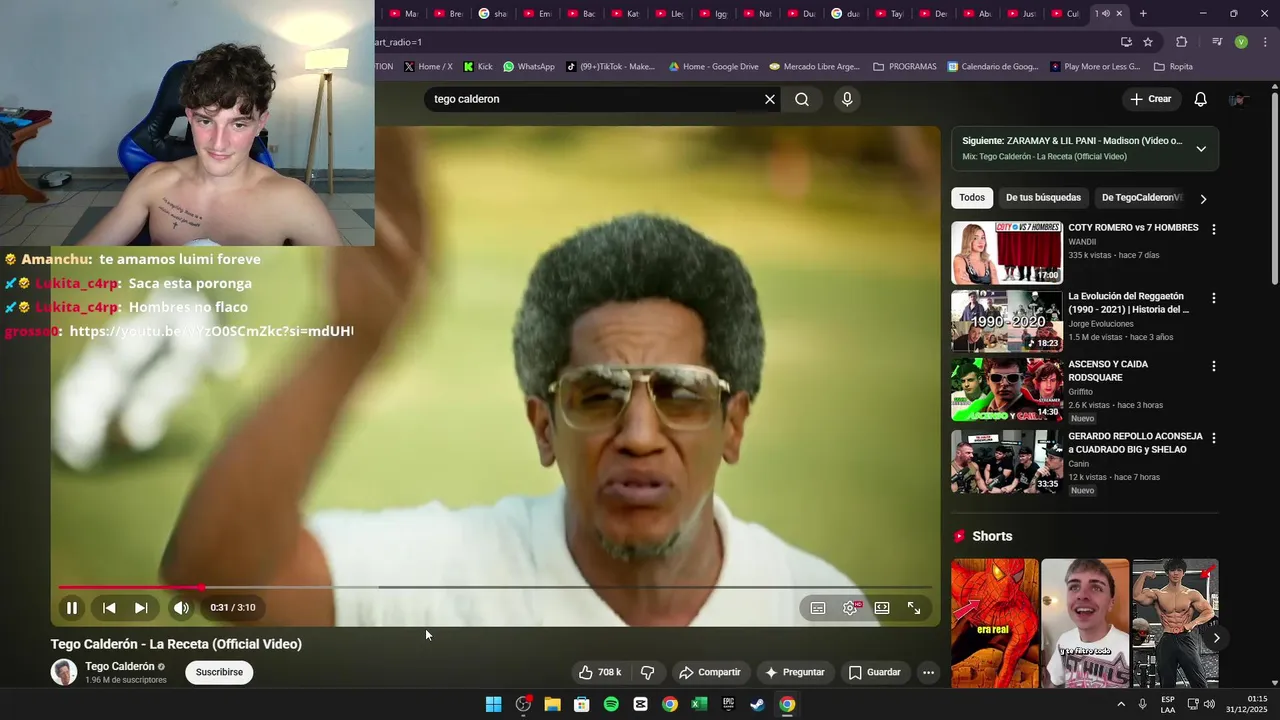Close the active playing tab
This screenshot has height=720, width=1280.
click(x=1119, y=13)
